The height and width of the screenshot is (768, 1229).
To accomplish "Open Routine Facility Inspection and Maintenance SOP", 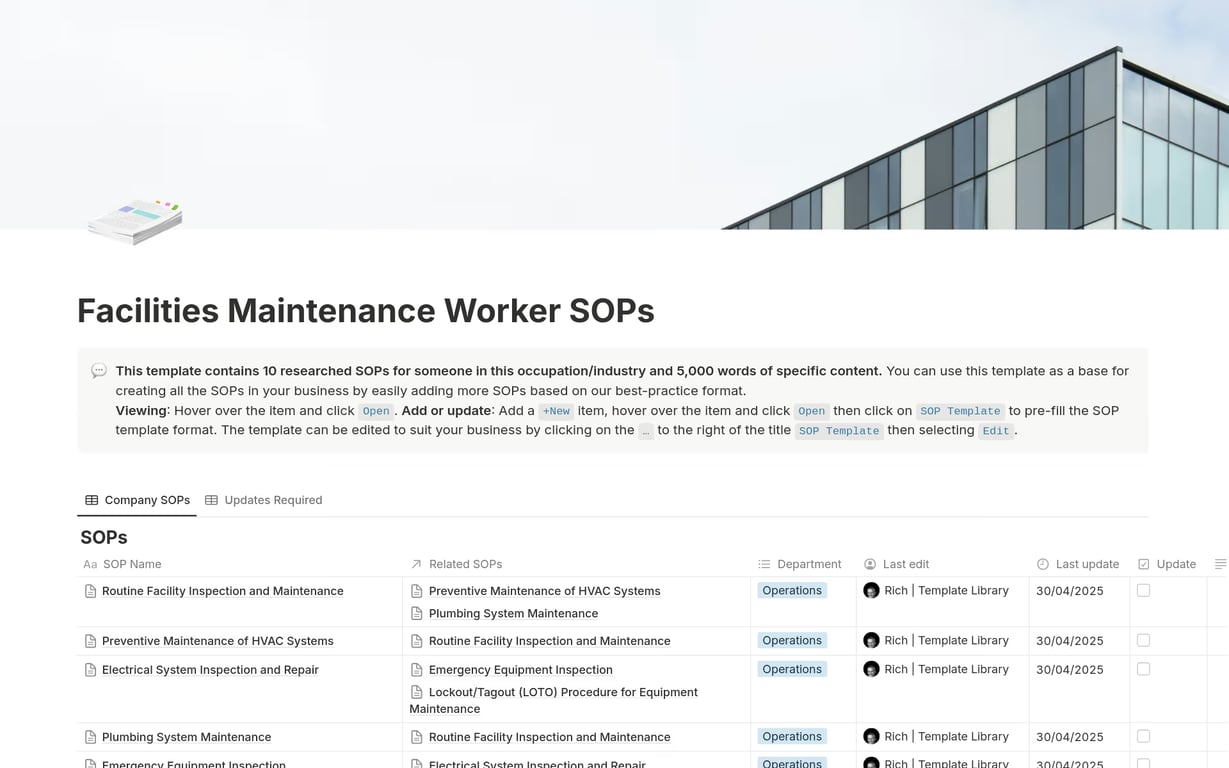I will [x=223, y=591].
